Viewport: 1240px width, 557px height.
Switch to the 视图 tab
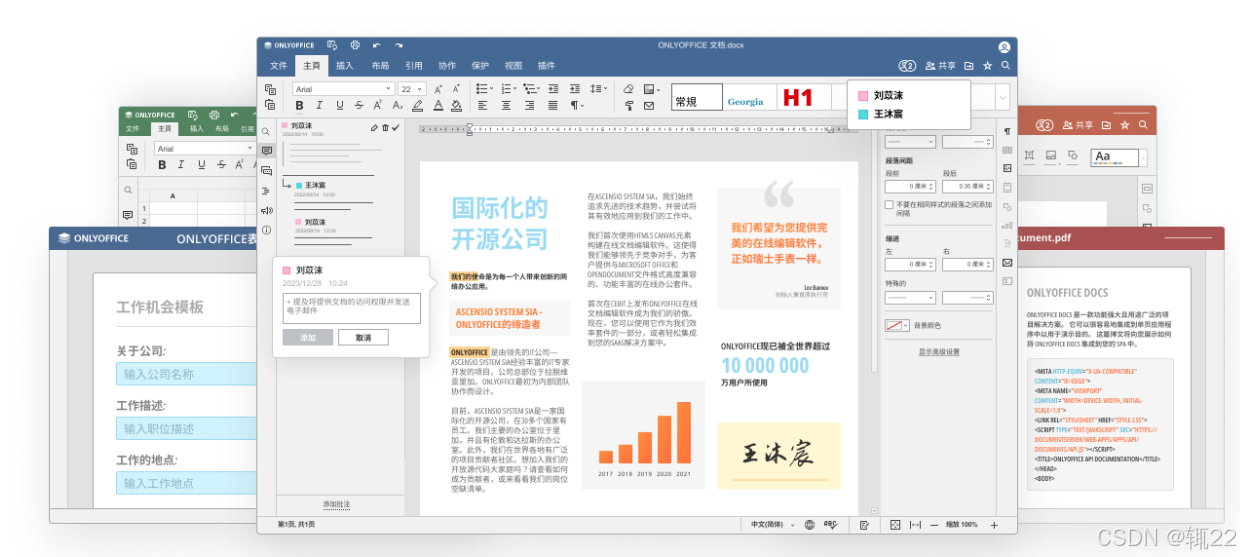[x=513, y=66]
